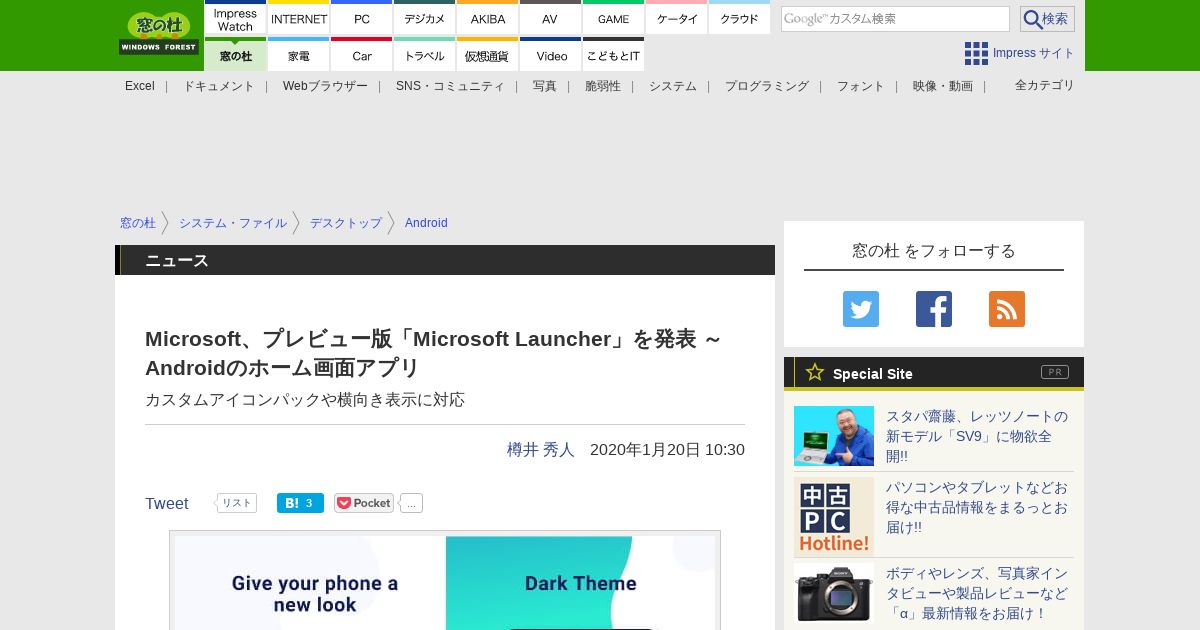Click the リスト button beside Tweet
Image resolution: width=1200 pixels, height=630 pixels.
pos(237,503)
